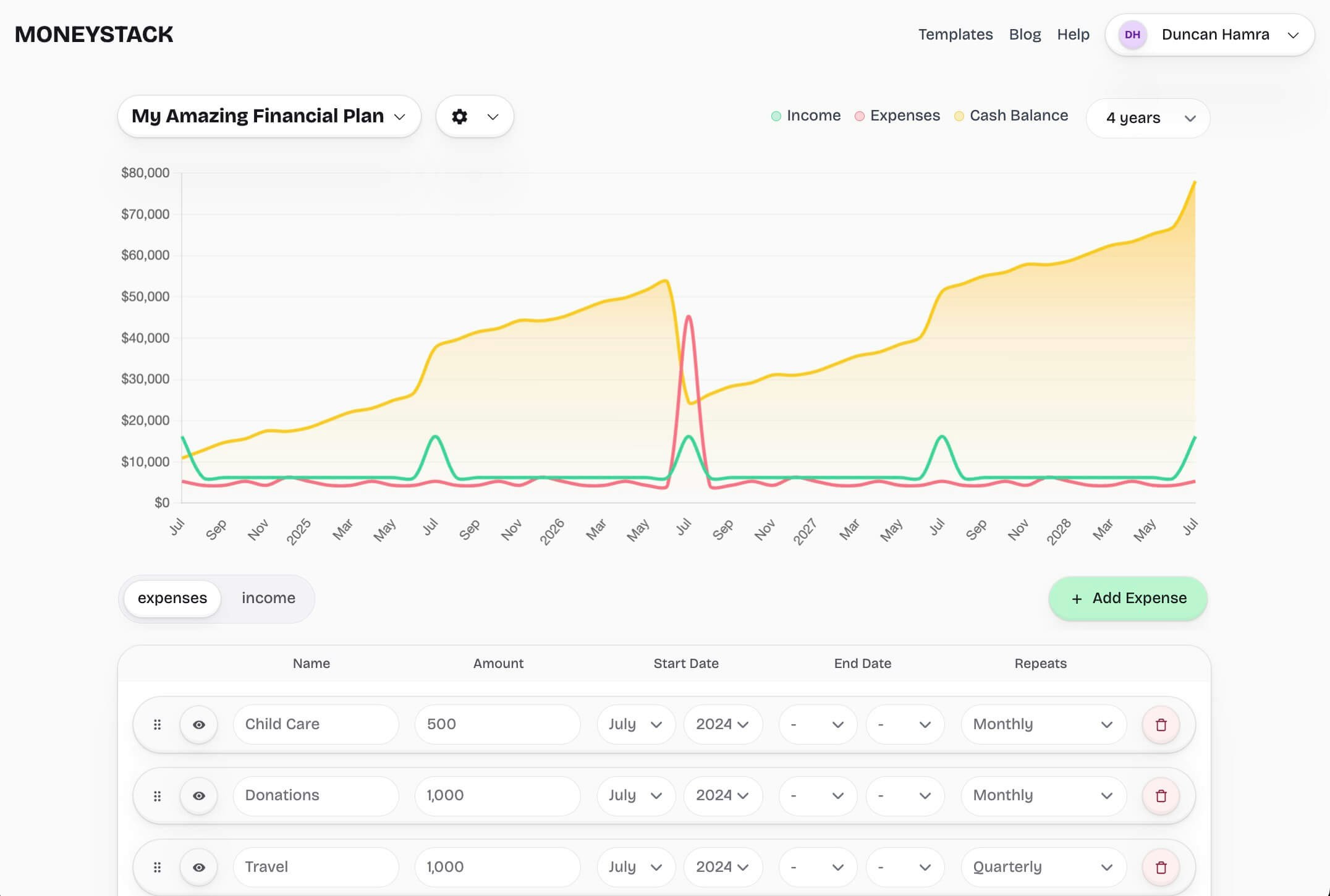Switch to the income tab
The width and height of the screenshot is (1330, 896).
(x=268, y=598)
